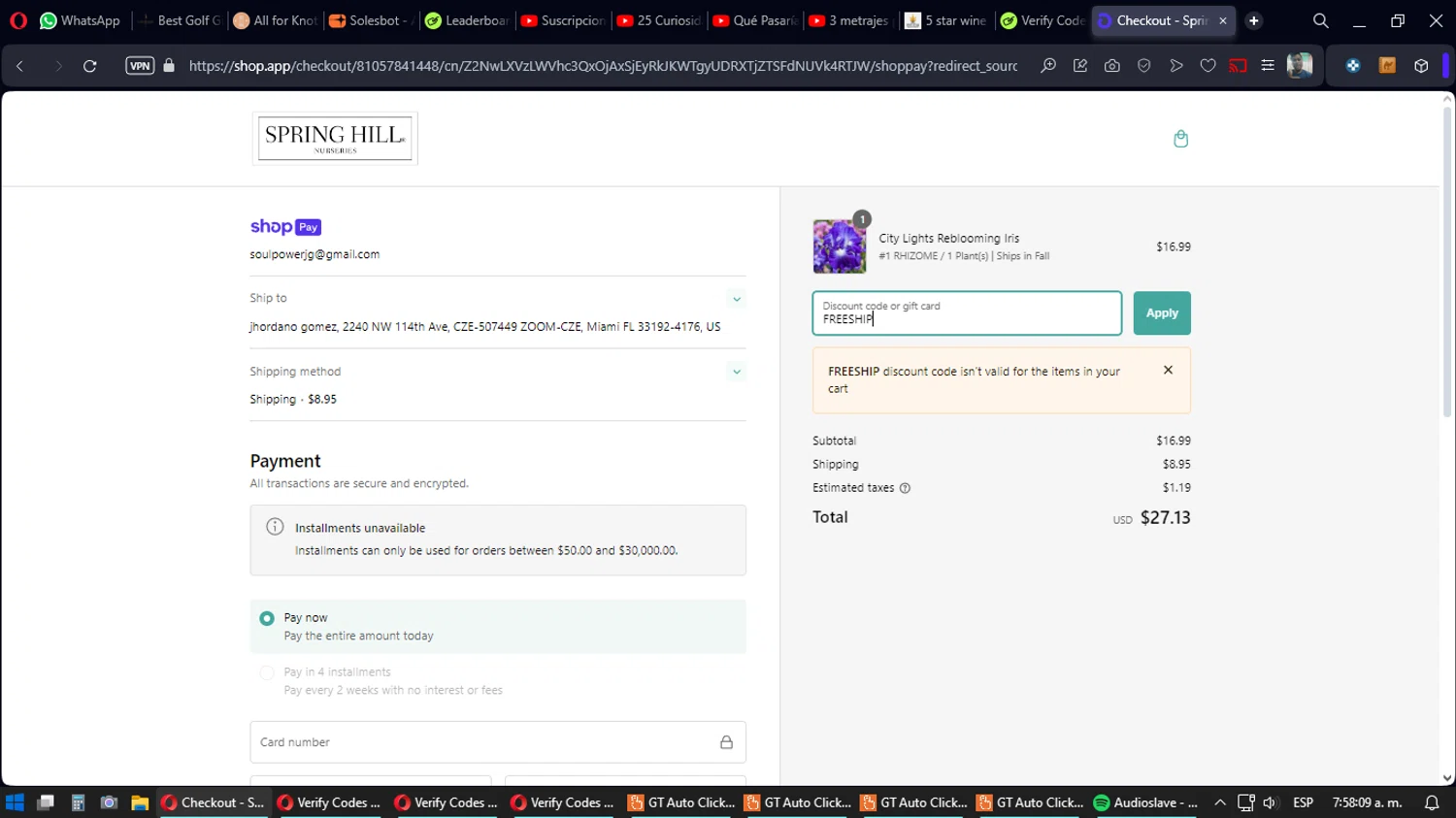Reload the checkout page
Viewport: 1456px width, 818px height.
click(x=89, y=66)
